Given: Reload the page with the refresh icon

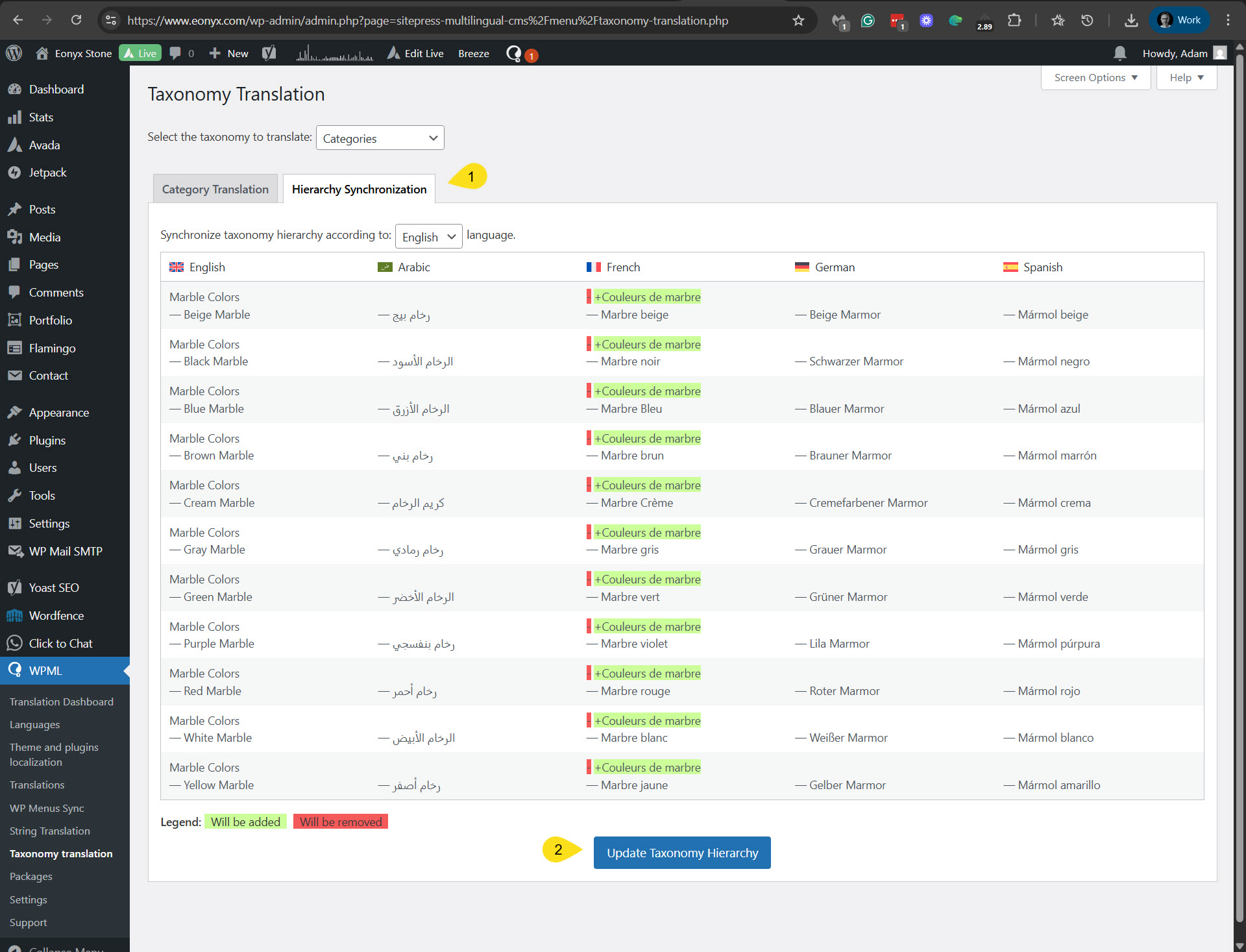Looking at the screenshot, I should pyautogui.click(x=76, y=20).
